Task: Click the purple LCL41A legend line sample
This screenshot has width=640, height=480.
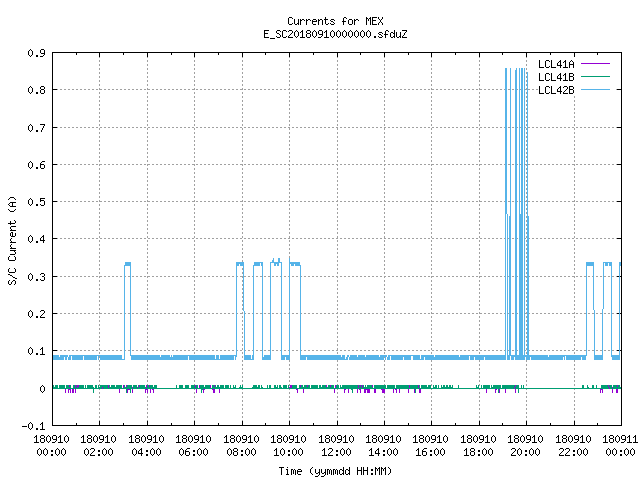Action: [595, 64]
